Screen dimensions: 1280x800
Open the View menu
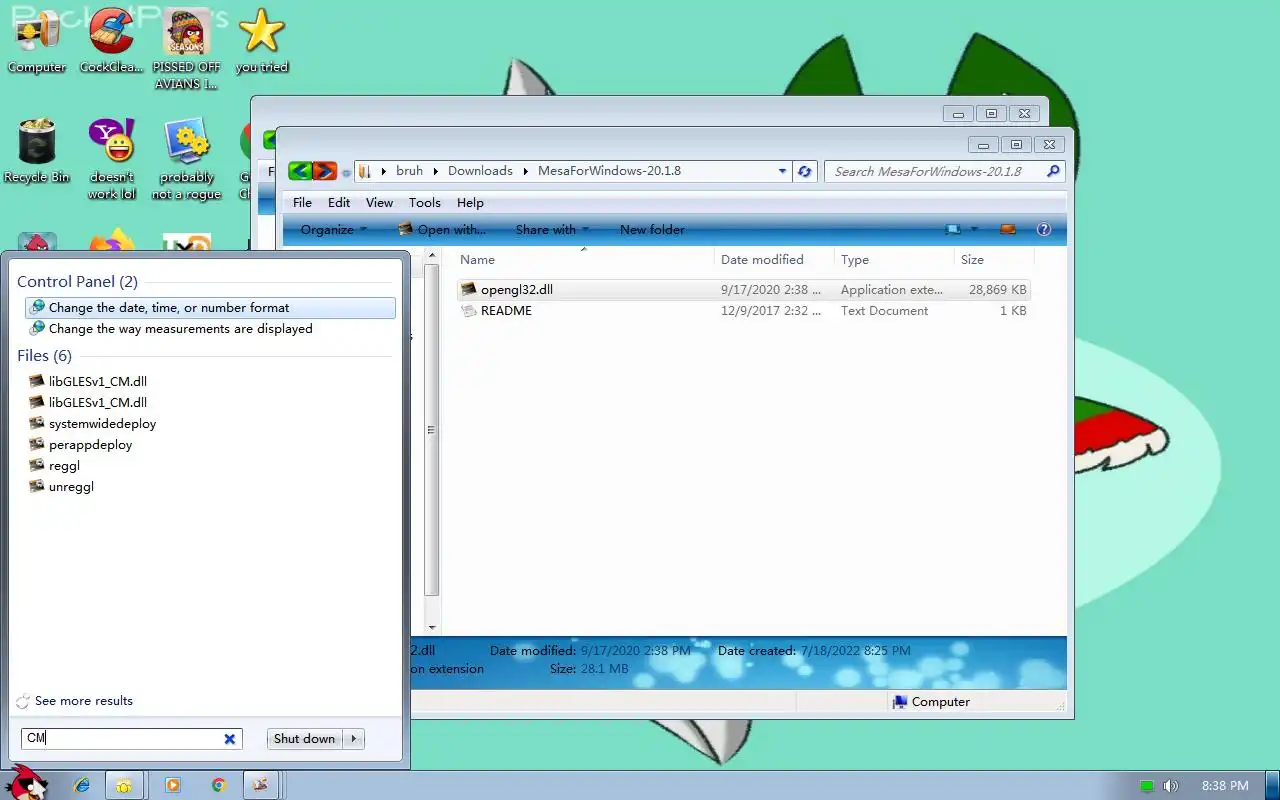pos(379,202)
